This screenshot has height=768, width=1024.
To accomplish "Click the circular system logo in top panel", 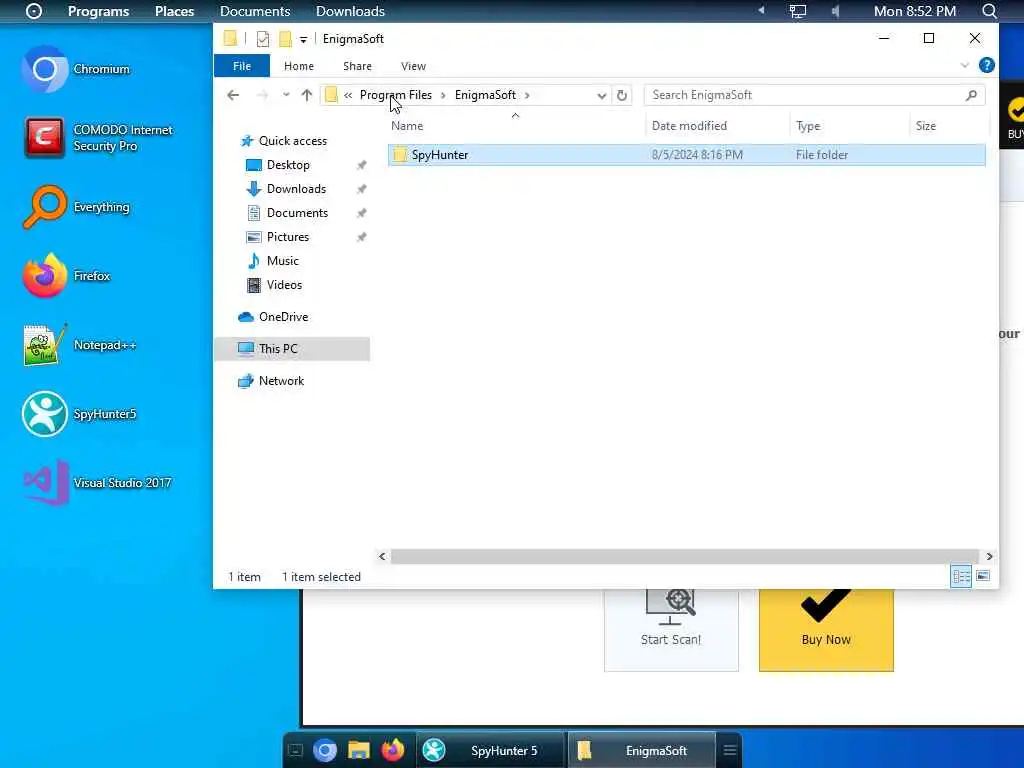I will pos(33,11).
